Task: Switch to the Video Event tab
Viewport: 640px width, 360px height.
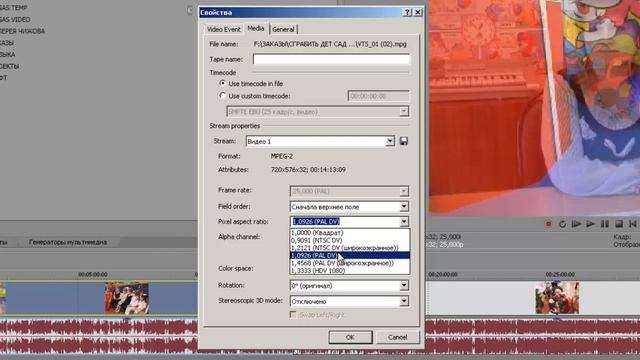Action: coord(223,29)
